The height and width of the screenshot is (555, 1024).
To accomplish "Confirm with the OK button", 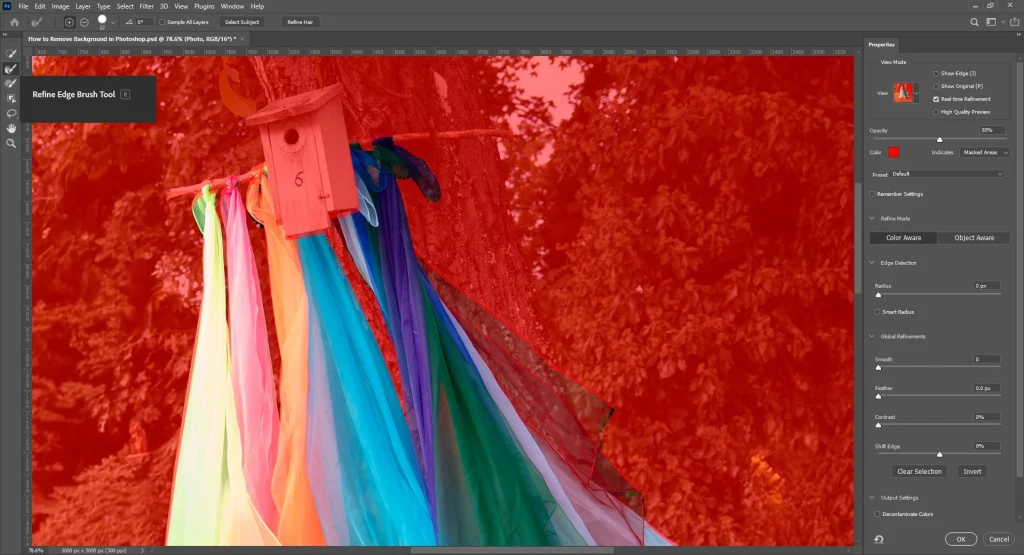I will pyautogui.click(x=961, y=539).
